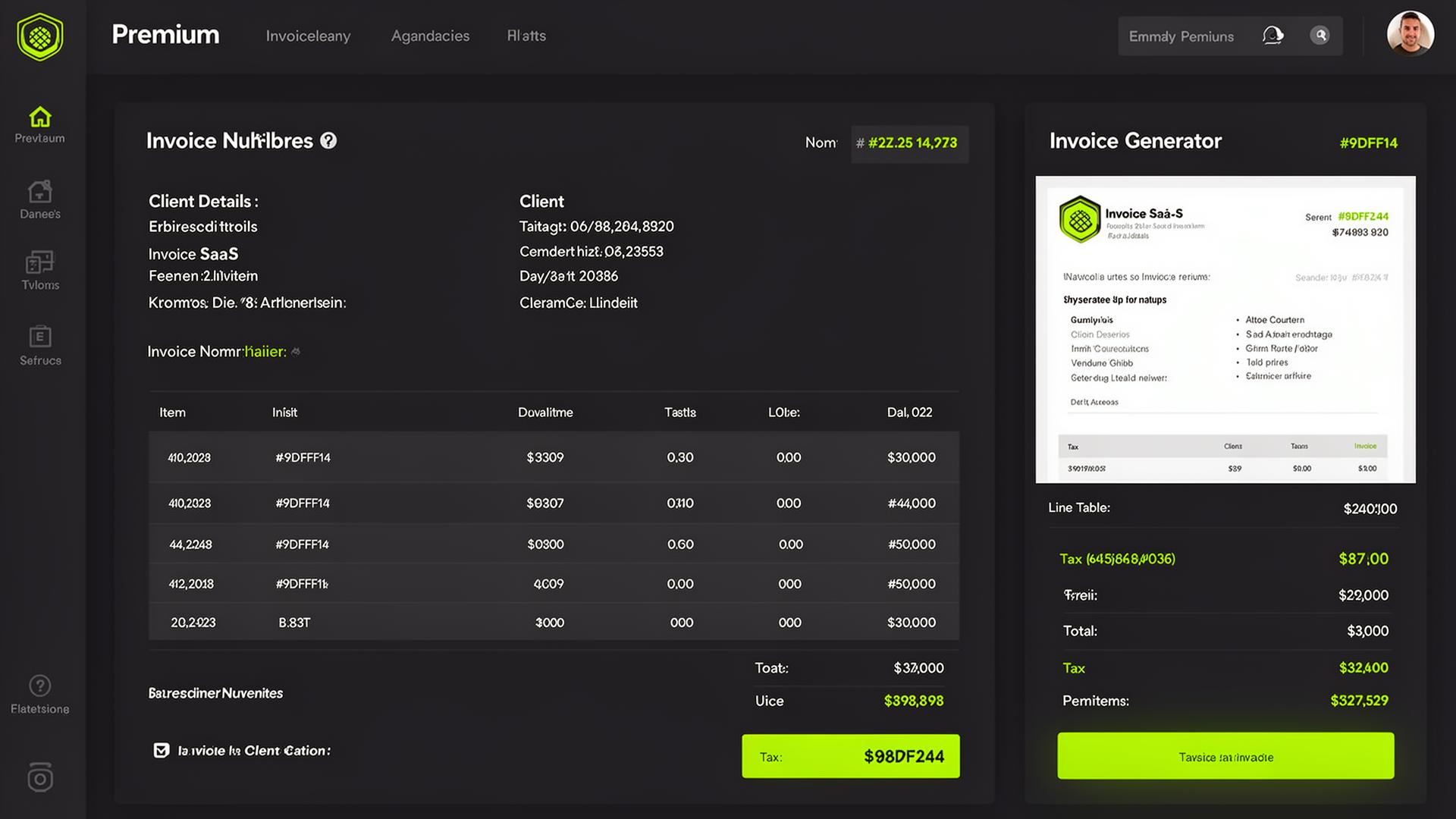The width and height of the screenshot is (1456, 819).
Task: Click the Dal, 022 column header
Action: [910, 413]
